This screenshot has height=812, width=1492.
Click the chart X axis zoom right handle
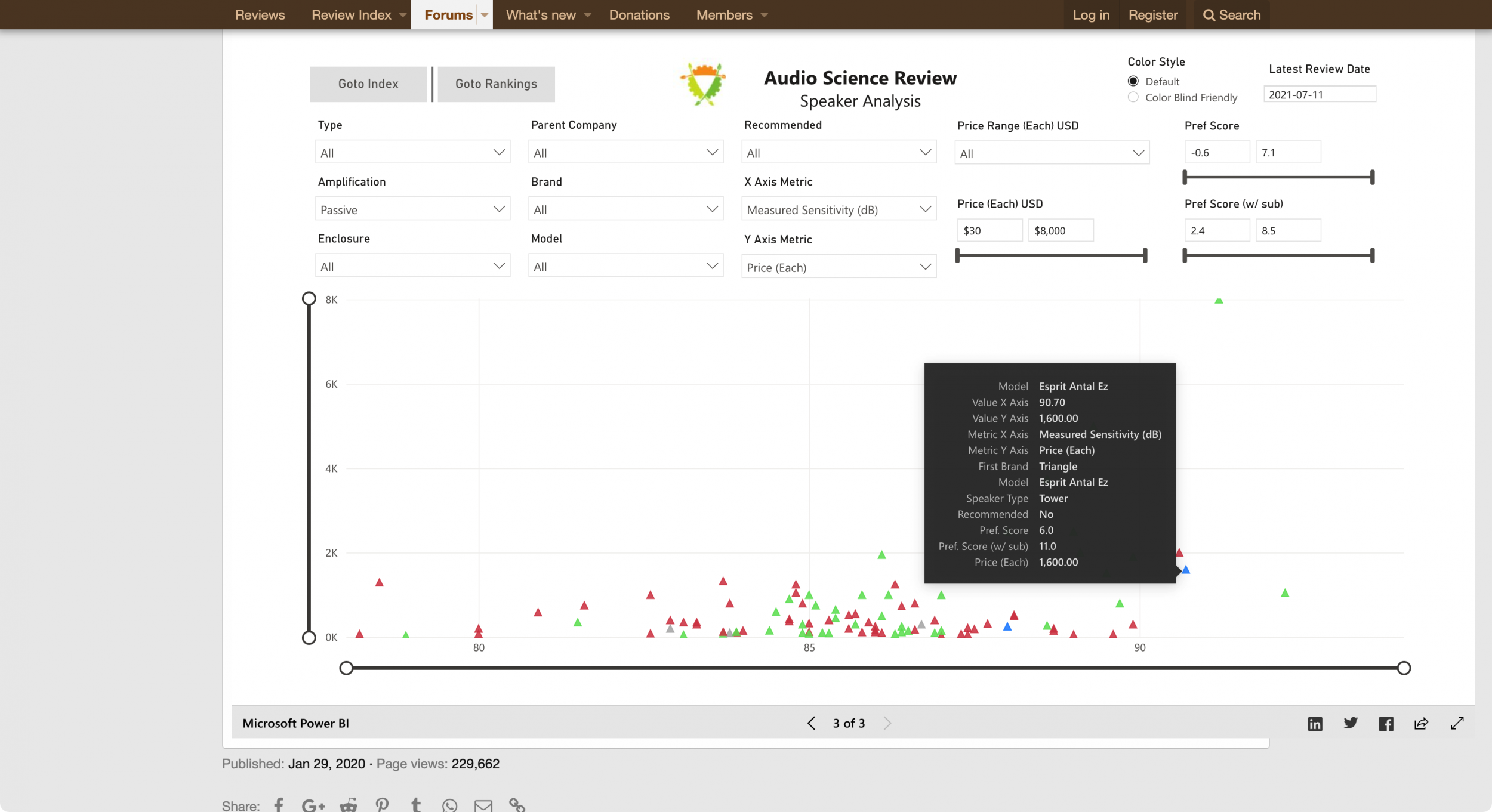click(1404, 668)
